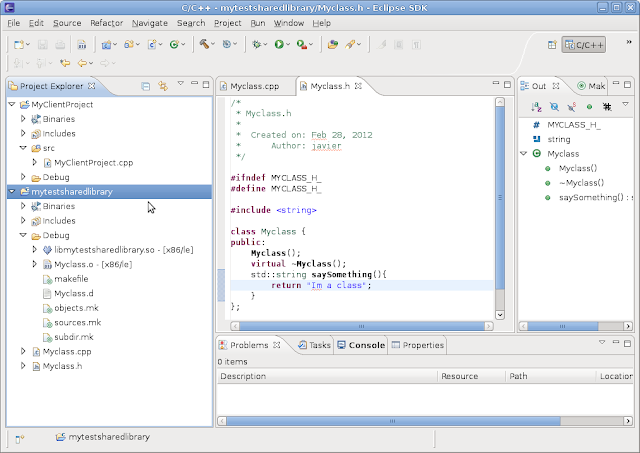The height and width of the screenshot is (453, 640).
Task: Click the green Run icon
Action: click(x=279, y=44)
